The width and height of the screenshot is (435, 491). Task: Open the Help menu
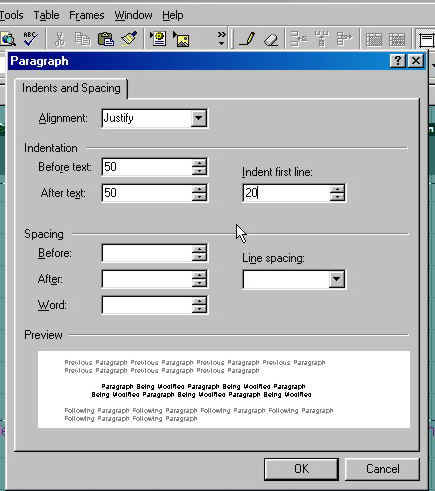(x=173, y=15)
